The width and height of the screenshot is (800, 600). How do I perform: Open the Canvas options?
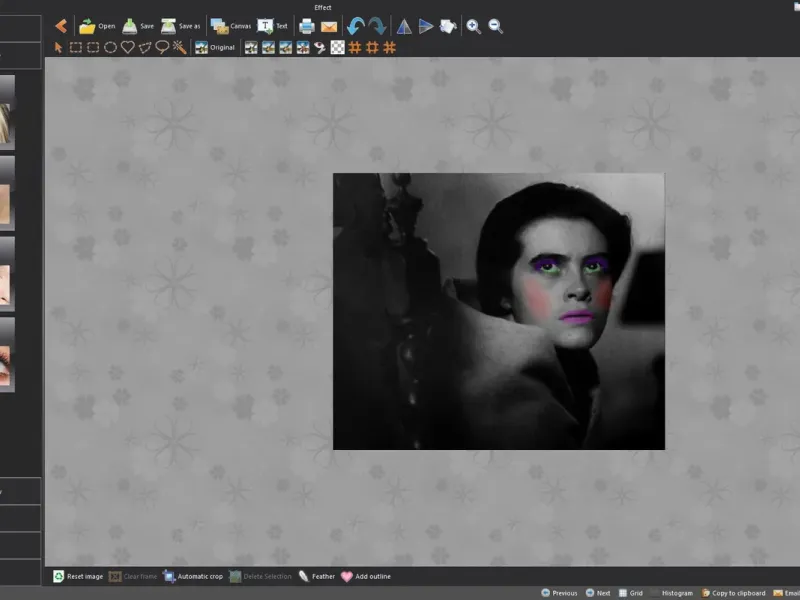coord(230,26)
